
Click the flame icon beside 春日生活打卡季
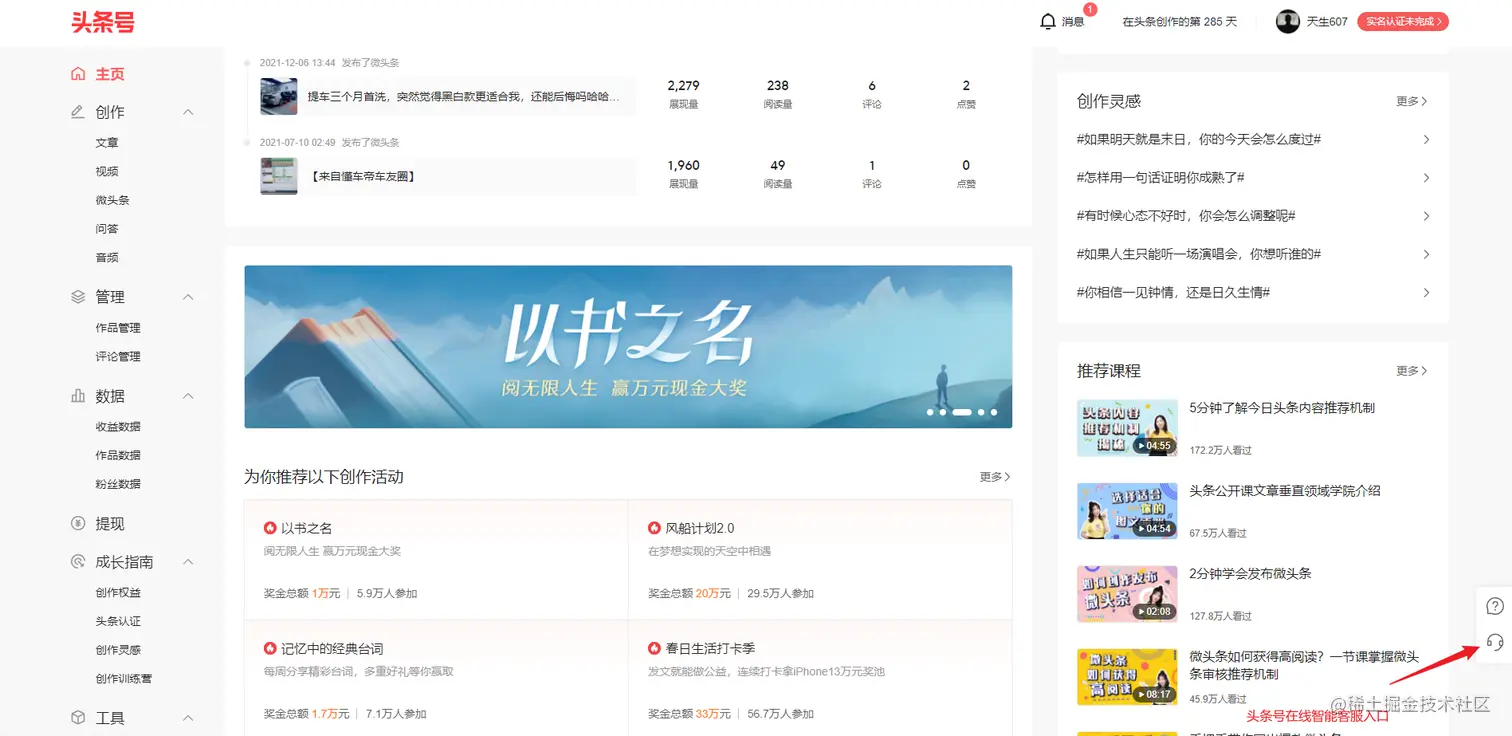pos(654,649)
